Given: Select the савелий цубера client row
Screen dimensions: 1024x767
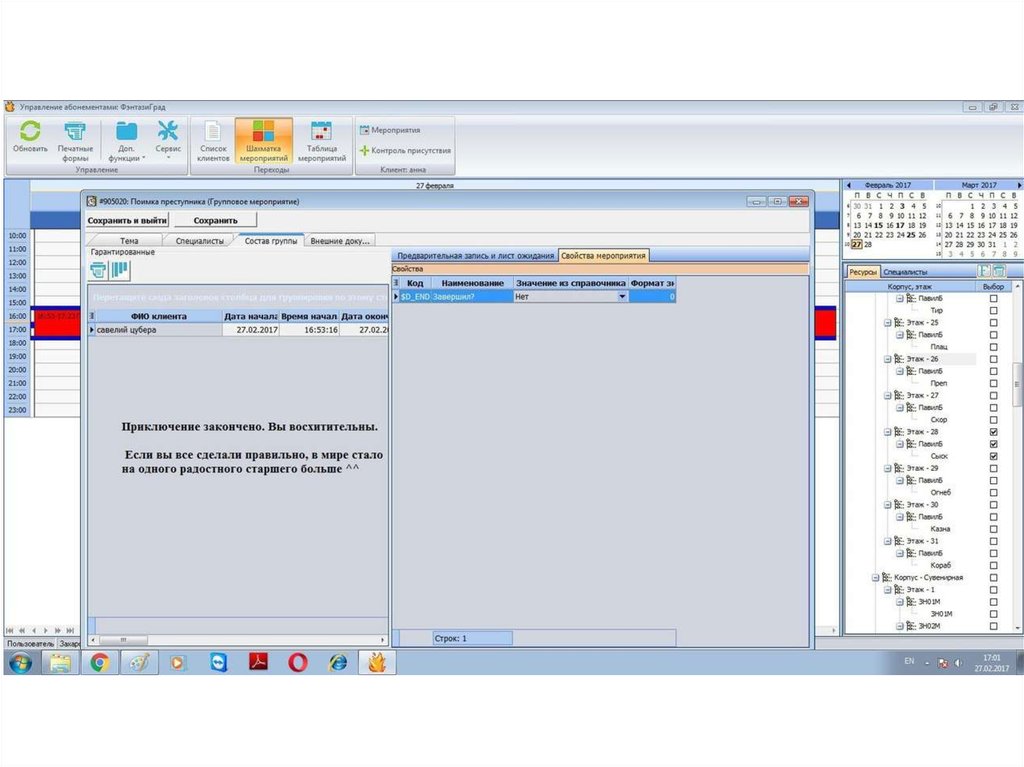Looking at the screenshot, I should [x=238, y=330].
